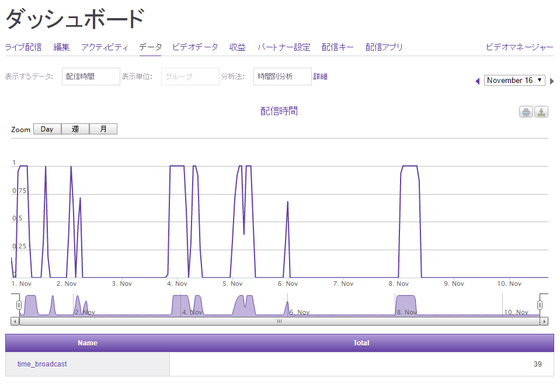Viewport: 560px width, 387px height.
Task: Click the right range handle of the navigator
Action: [x=540, y=305]
